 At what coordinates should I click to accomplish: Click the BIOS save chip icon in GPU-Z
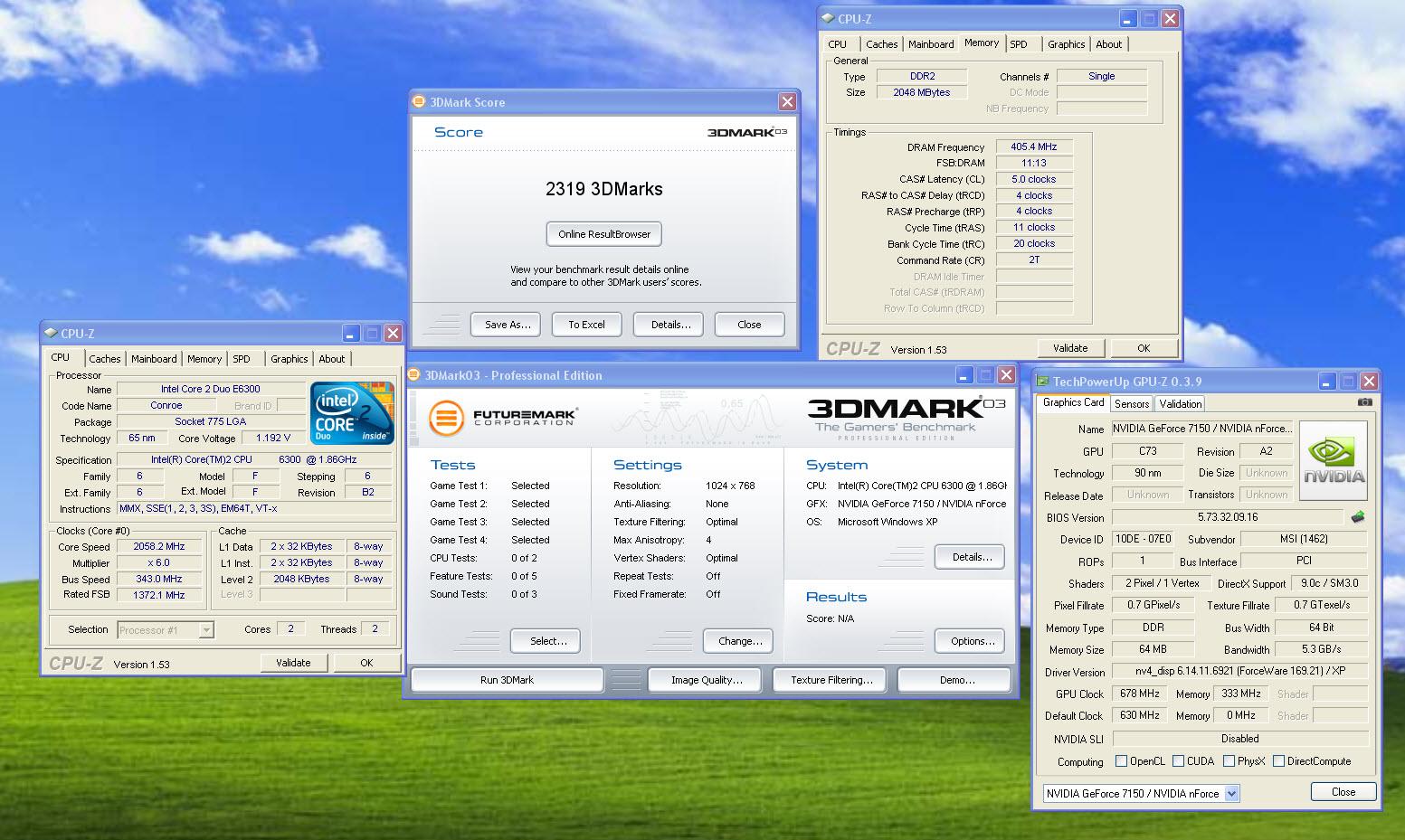(x=1357, y=517)
